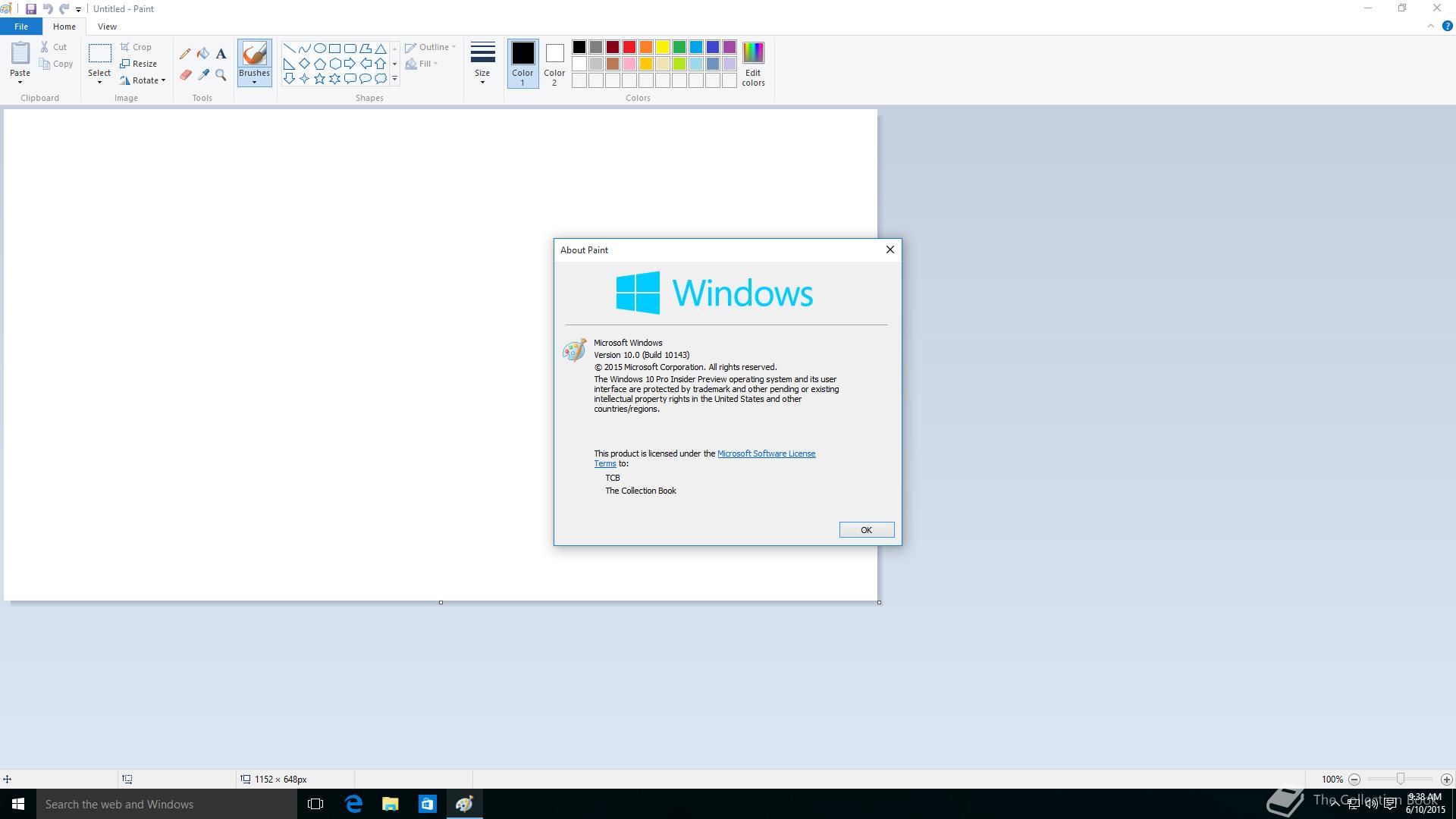Choose the Diamond shape
The image size is (1456, 819).
pos(304,64)
